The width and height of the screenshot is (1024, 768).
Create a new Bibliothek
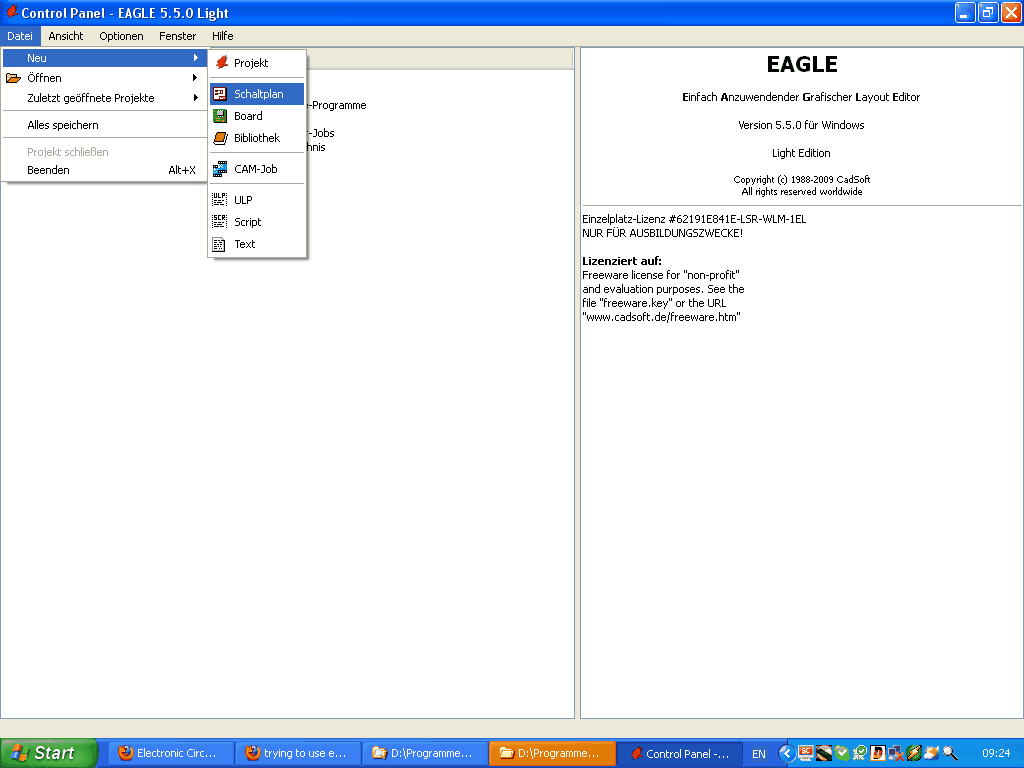click(x=257, y=138)
